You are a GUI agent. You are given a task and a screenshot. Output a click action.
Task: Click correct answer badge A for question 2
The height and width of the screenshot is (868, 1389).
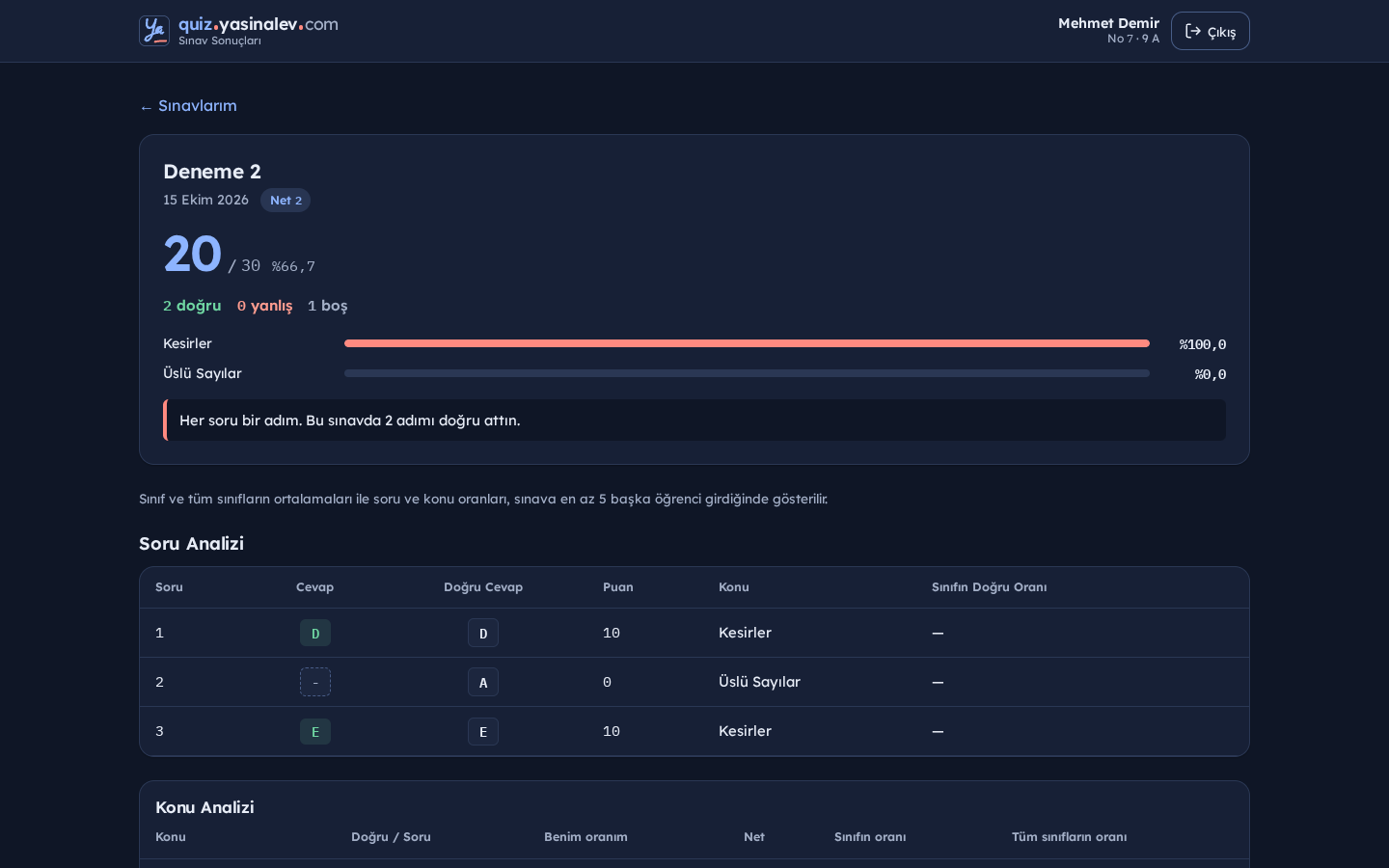coord(483,682)
